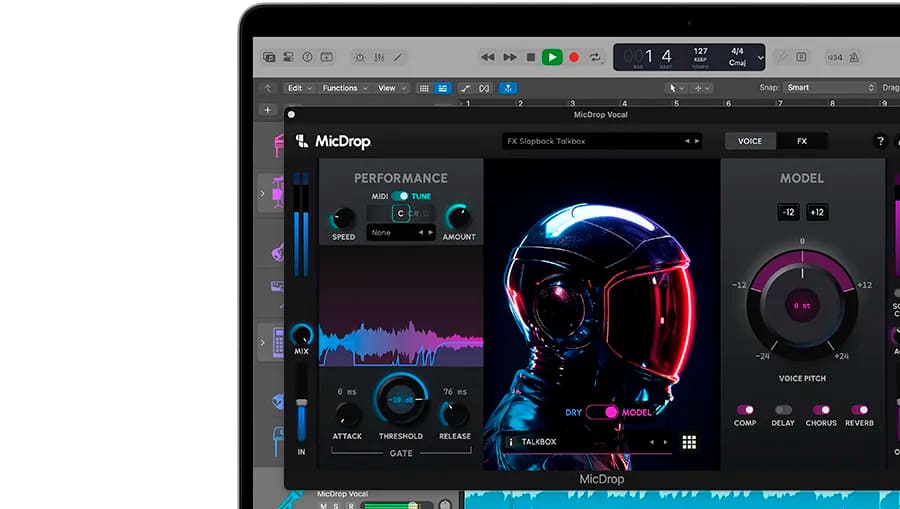Click the Fast Forward transport button
The width and height of the screenshot is (900, 509).
click(510, 57)
